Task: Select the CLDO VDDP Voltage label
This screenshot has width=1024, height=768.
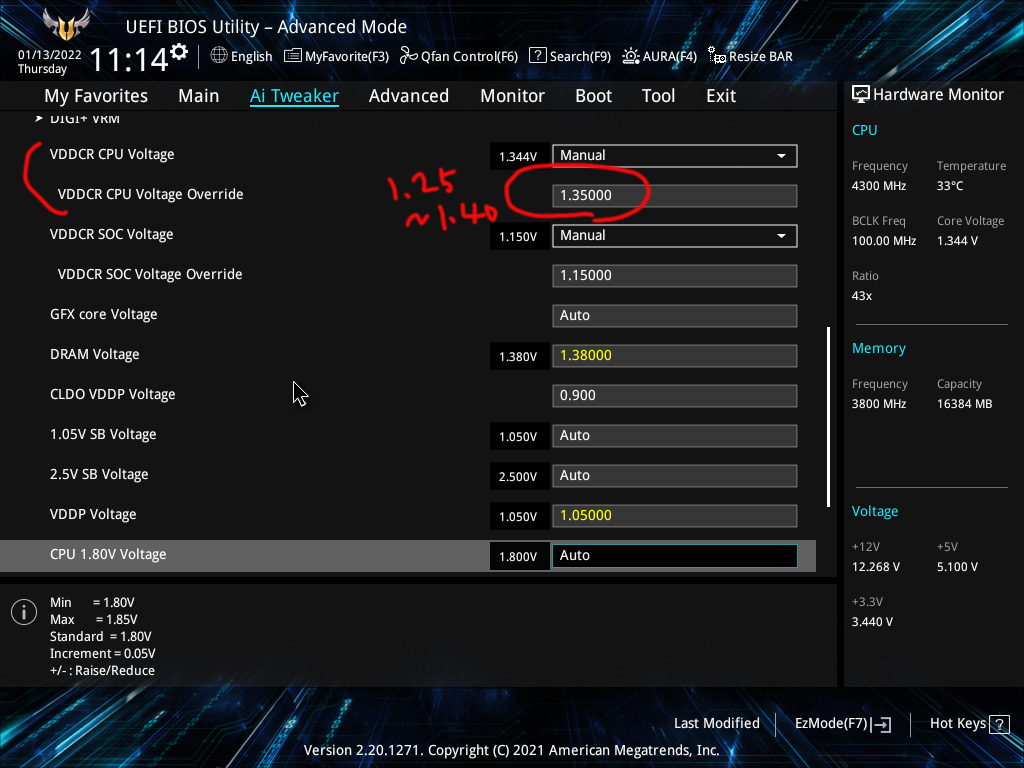Action: coord(112,394)
